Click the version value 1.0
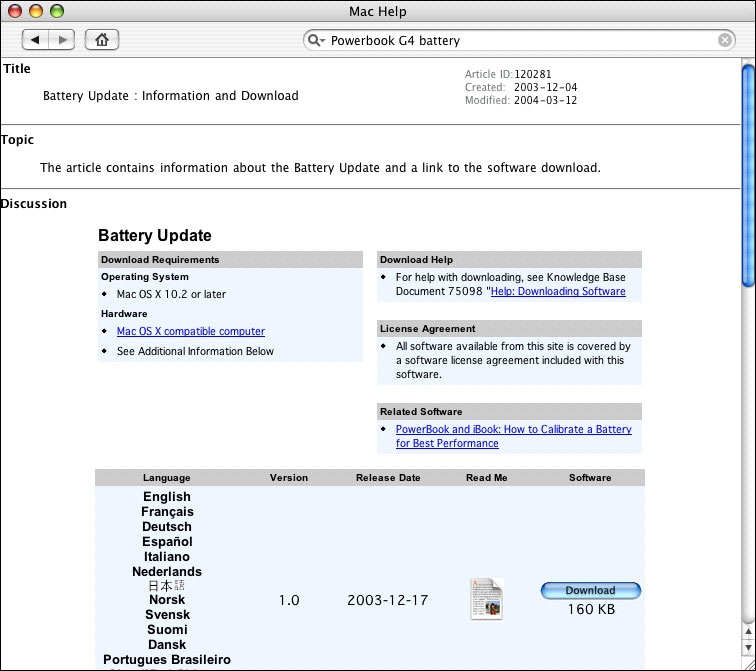This screenshot has width=756, height=671. 289,600
